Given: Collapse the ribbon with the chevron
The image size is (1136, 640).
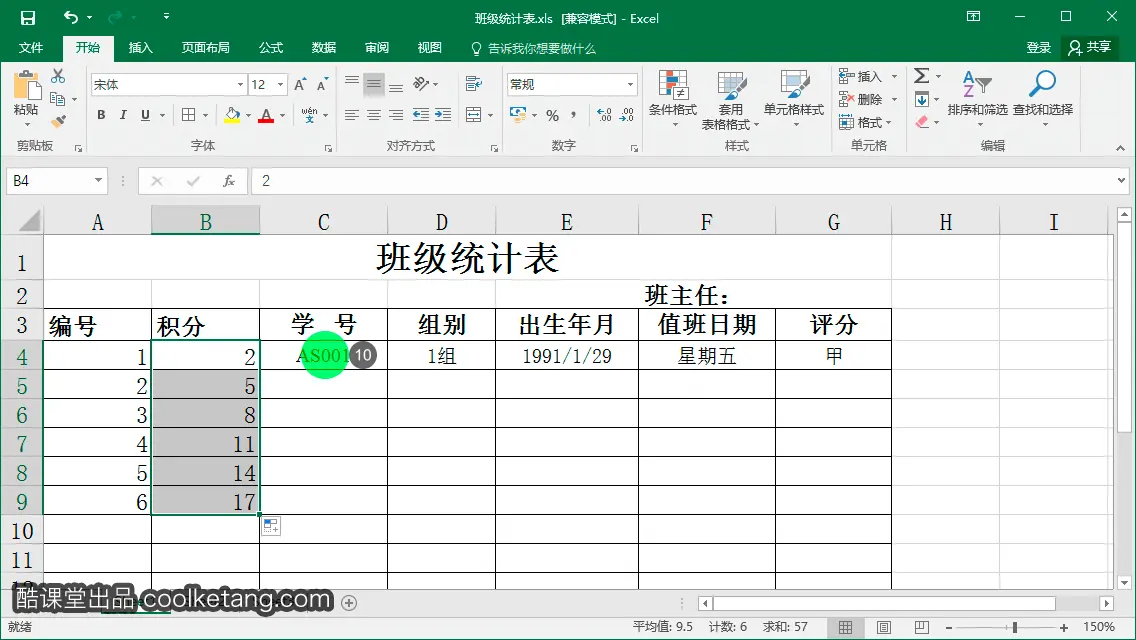Looking at the screenshot, I should (x=1120, y=148).
